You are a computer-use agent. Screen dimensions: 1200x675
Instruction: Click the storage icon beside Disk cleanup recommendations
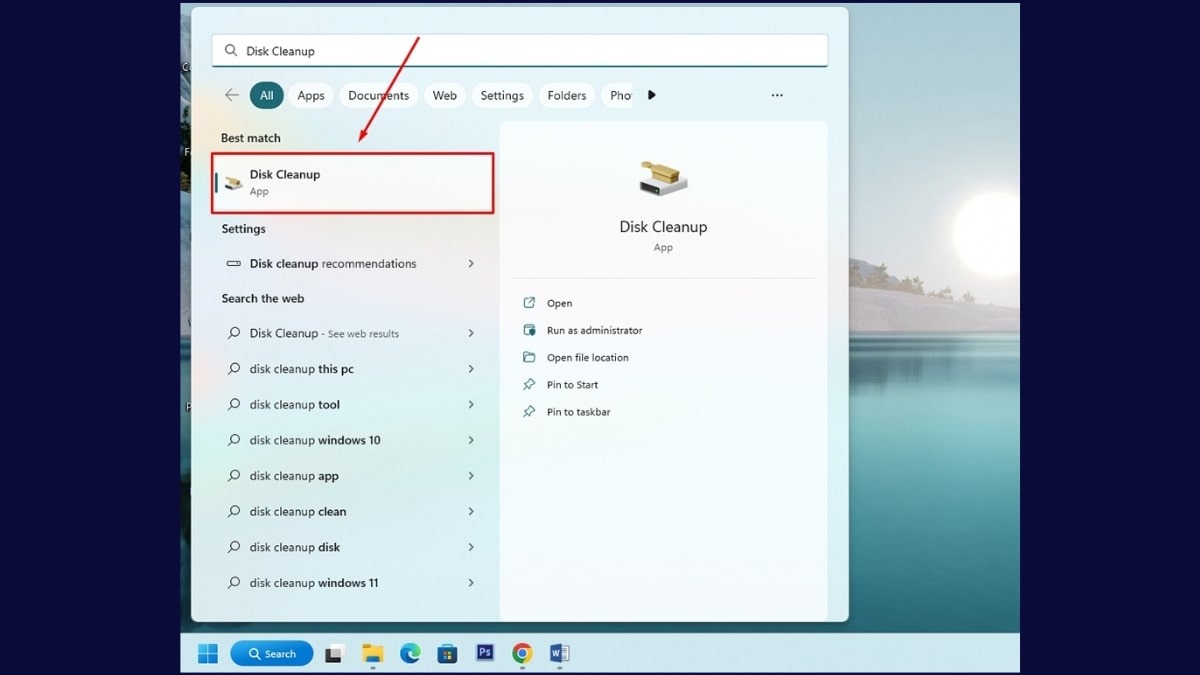point(234,264)
